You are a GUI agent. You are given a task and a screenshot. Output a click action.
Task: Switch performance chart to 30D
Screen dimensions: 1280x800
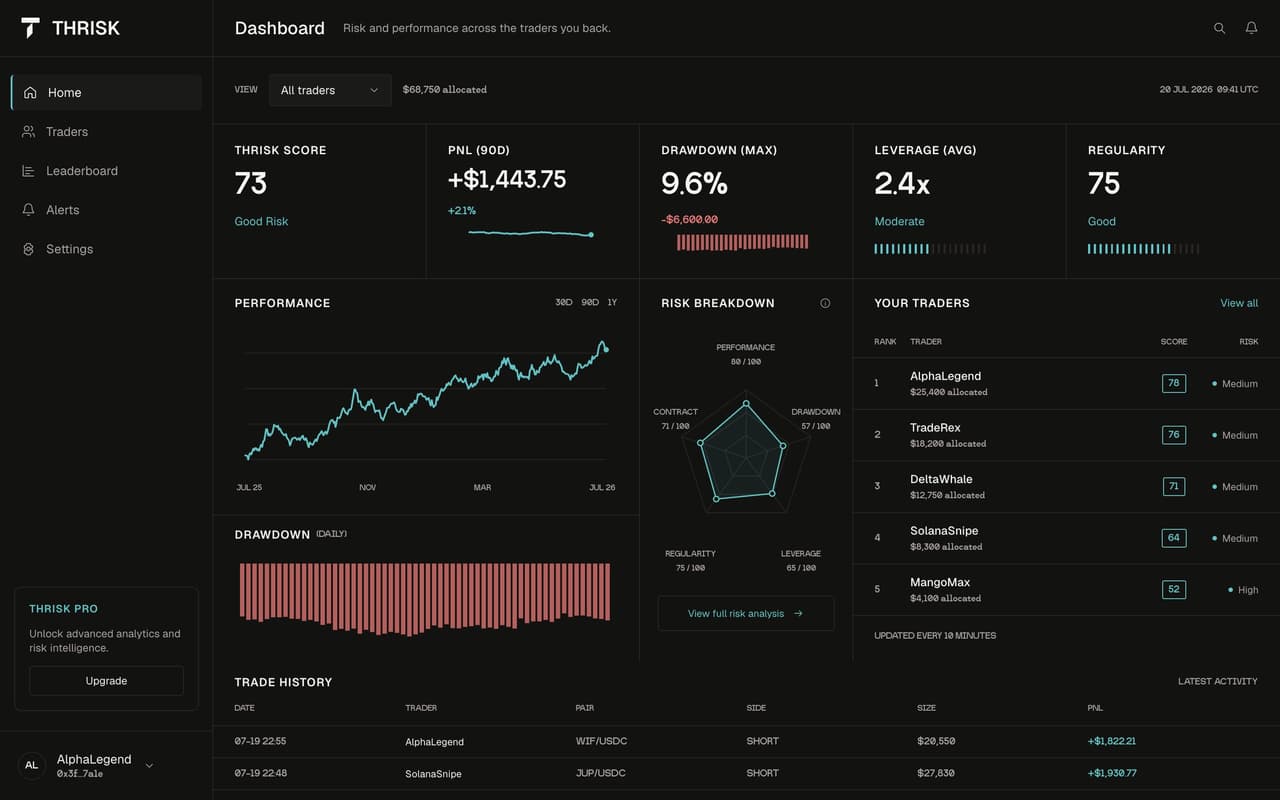point(564,303)
